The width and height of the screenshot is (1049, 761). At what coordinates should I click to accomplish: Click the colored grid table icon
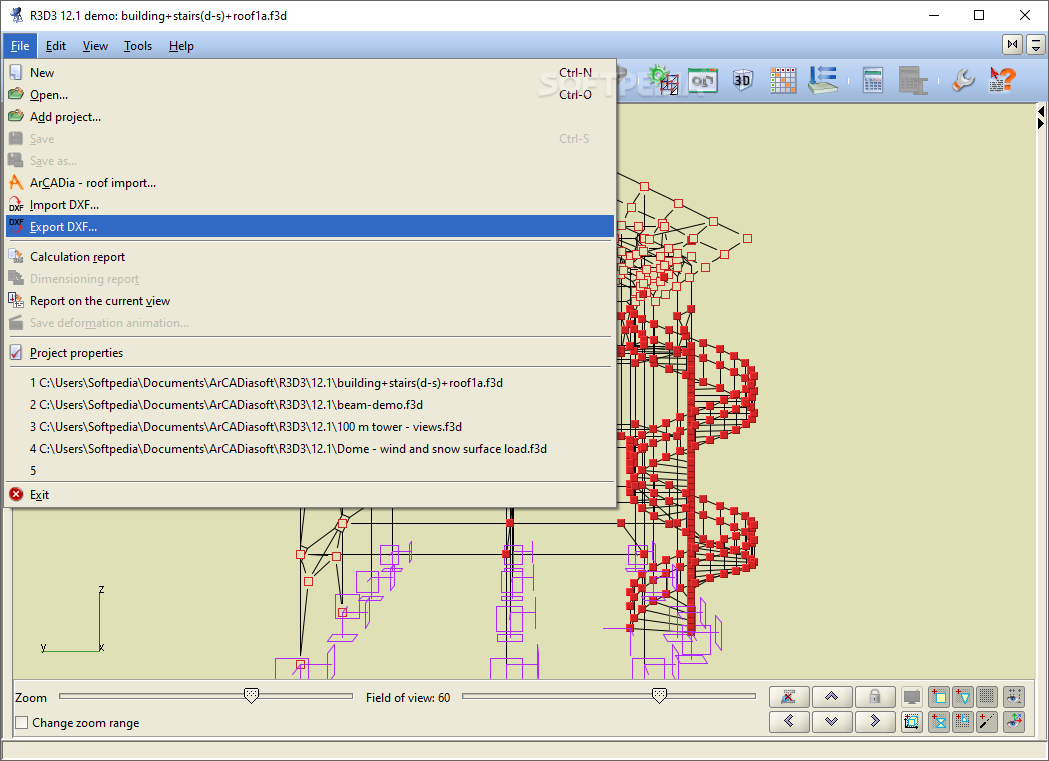tap(783, 81)
